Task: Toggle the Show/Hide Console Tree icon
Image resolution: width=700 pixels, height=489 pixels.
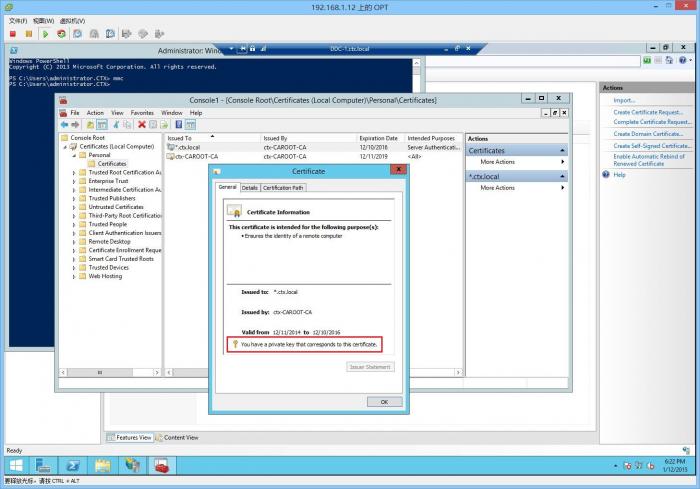Action: pos(102,125)
